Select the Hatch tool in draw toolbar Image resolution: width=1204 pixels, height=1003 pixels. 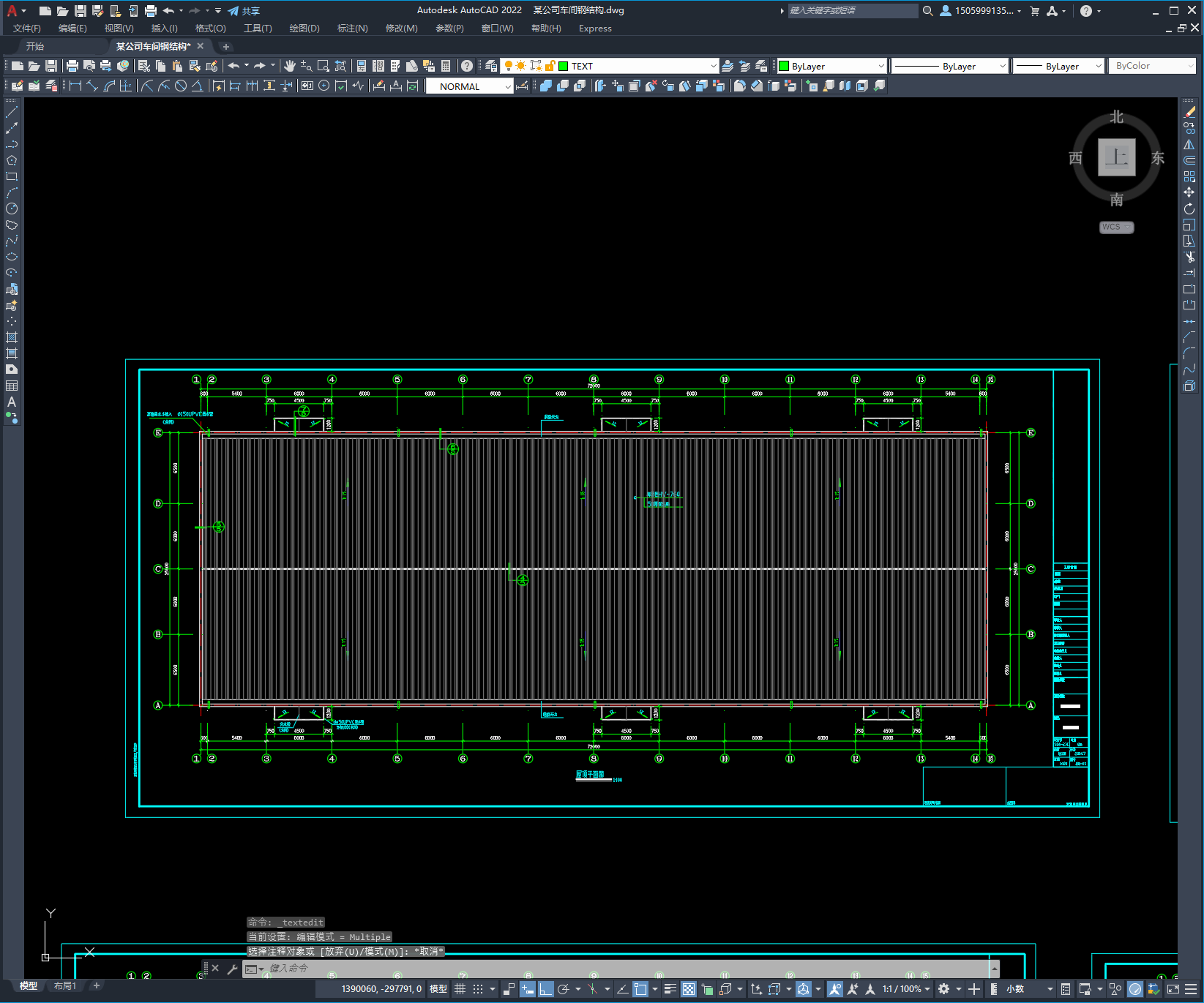pos(12,337)
